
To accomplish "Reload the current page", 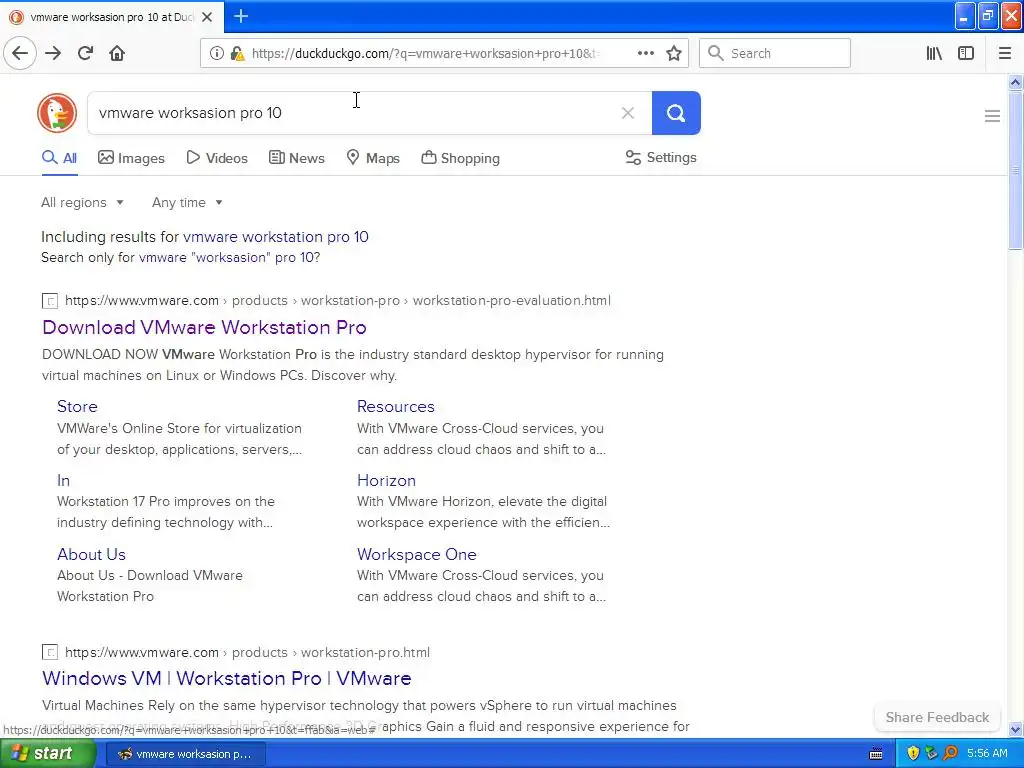I will click(85, 53).
